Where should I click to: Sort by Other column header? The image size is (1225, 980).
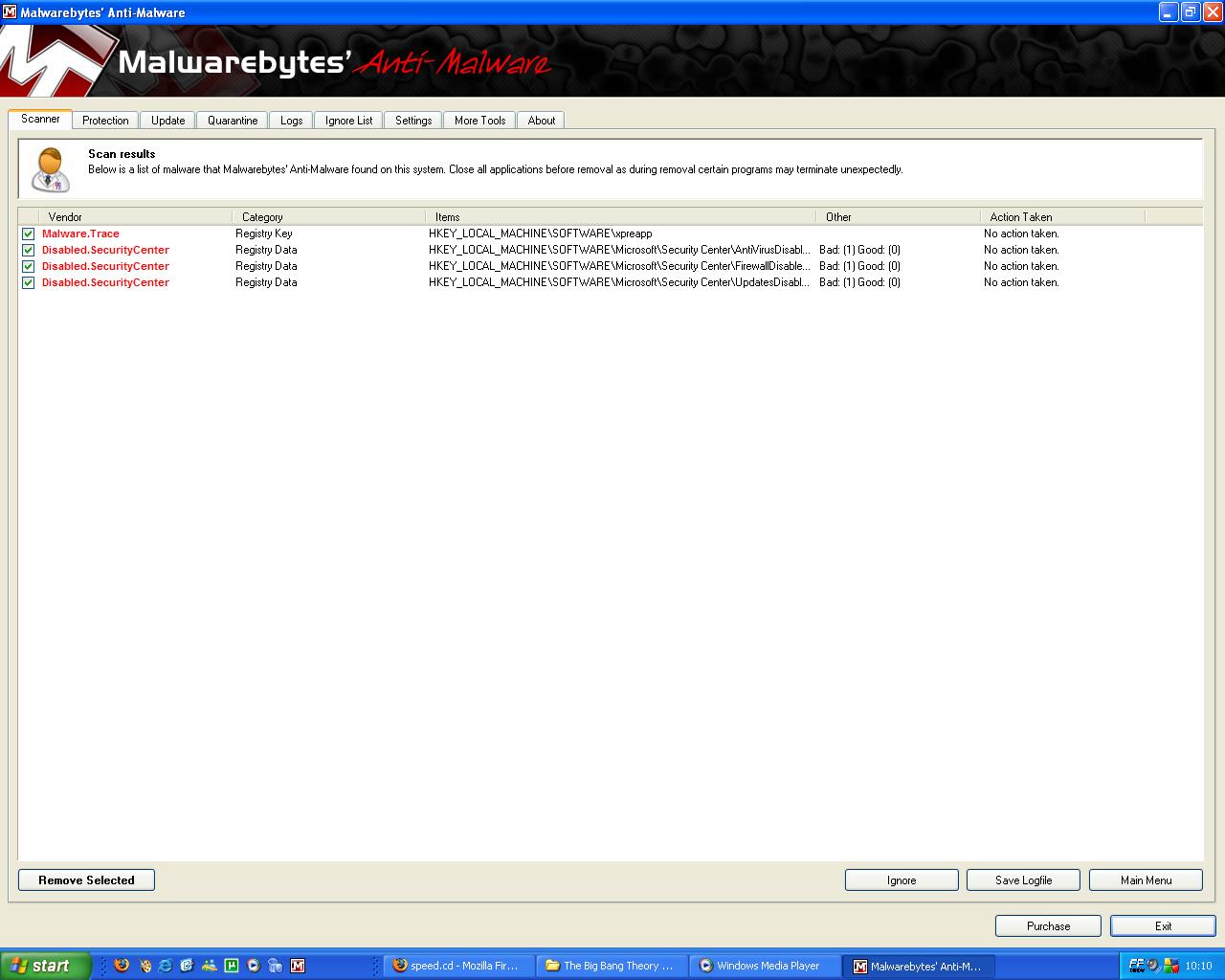point(898,217)
